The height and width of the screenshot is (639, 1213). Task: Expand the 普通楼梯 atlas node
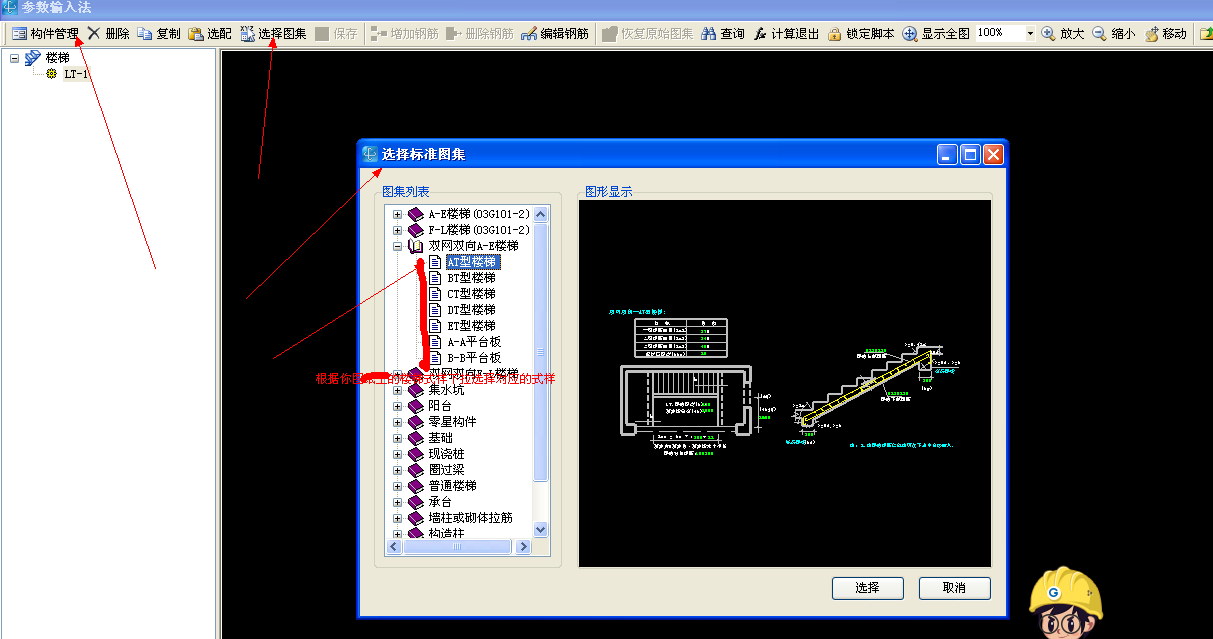[397, 486]
